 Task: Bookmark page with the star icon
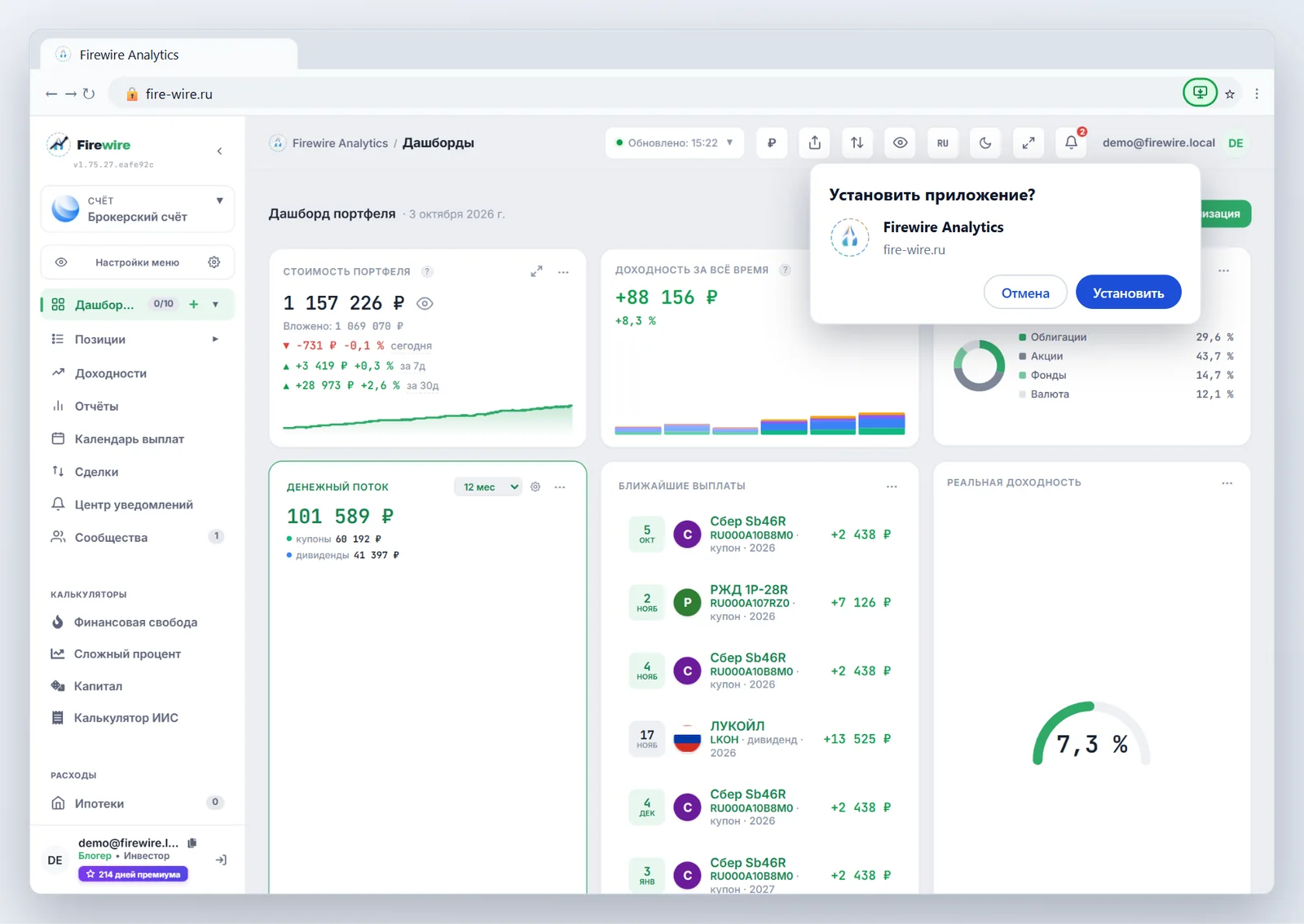[x=1230, y=95]
